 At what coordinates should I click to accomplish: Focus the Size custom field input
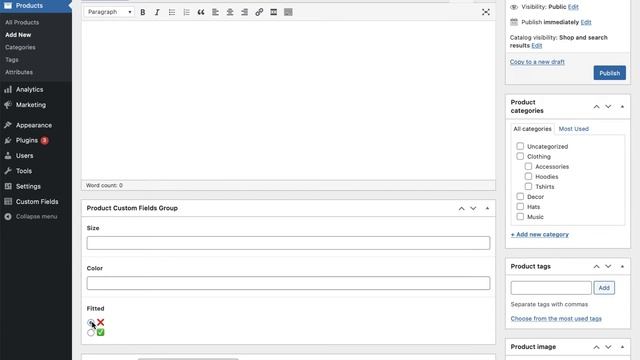(288, 243)
